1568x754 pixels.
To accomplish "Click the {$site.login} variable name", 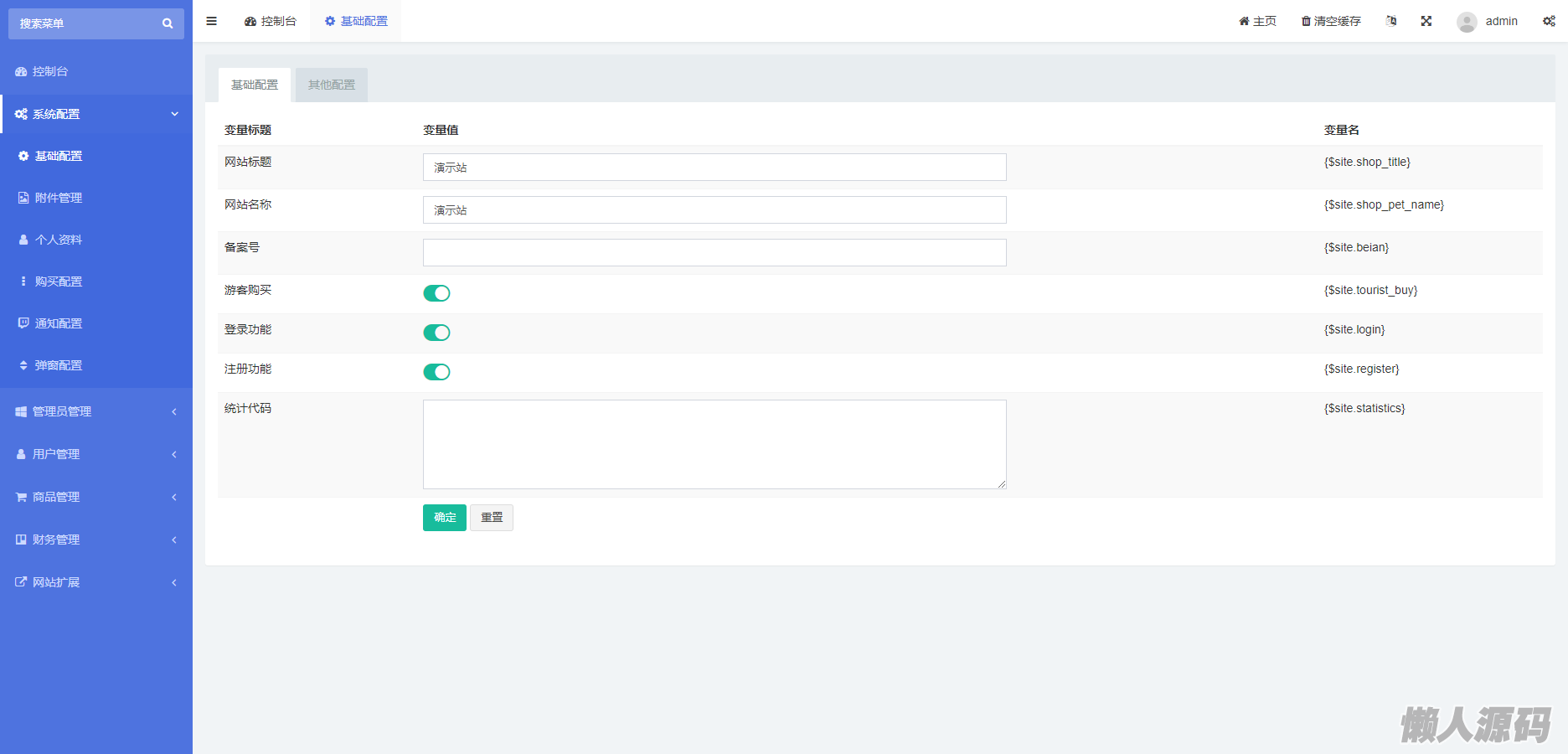I will point(1354,329).
